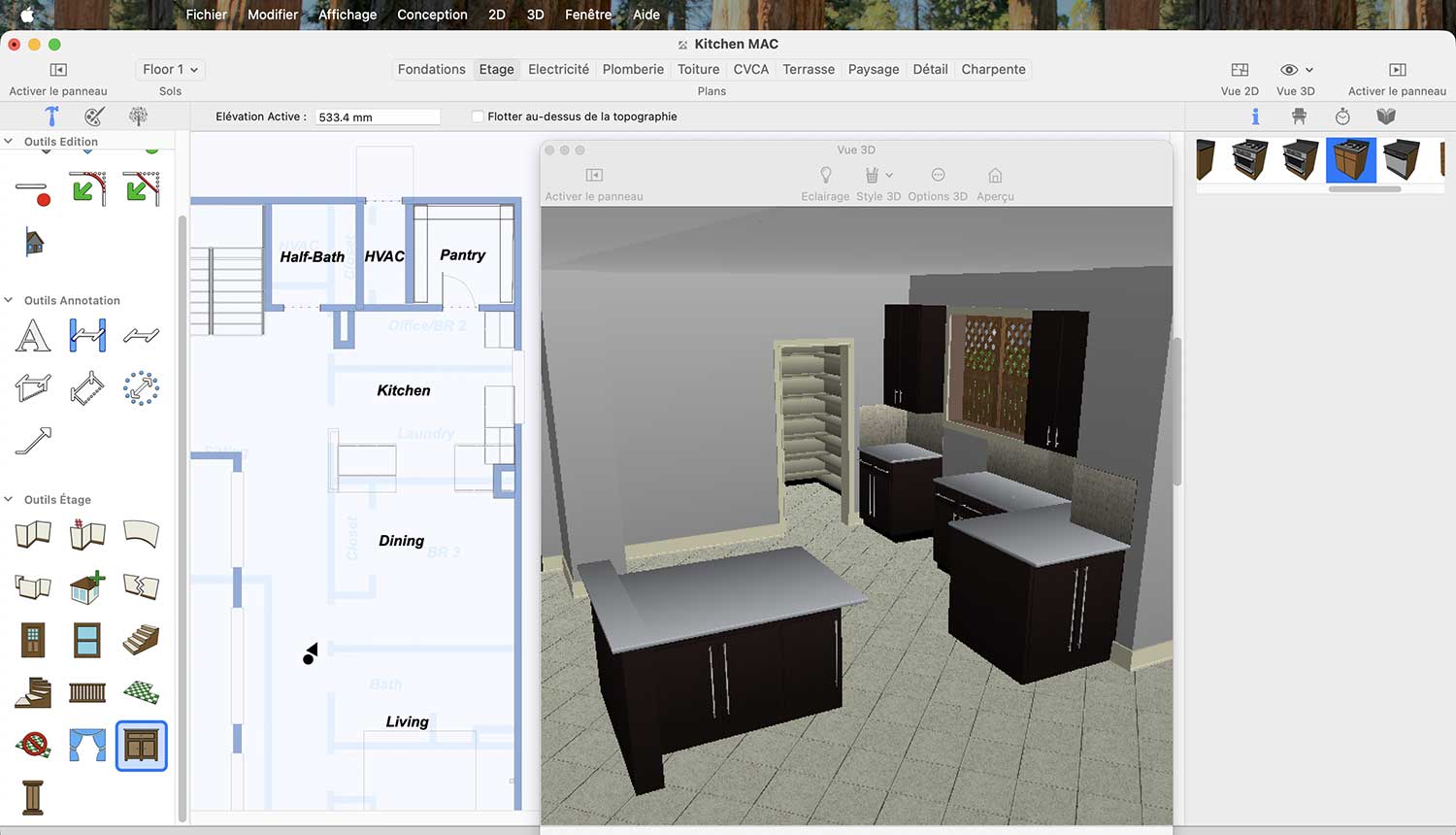
Task: Open the Vue 3D eye dropdown
Action: coord(1296,70)
